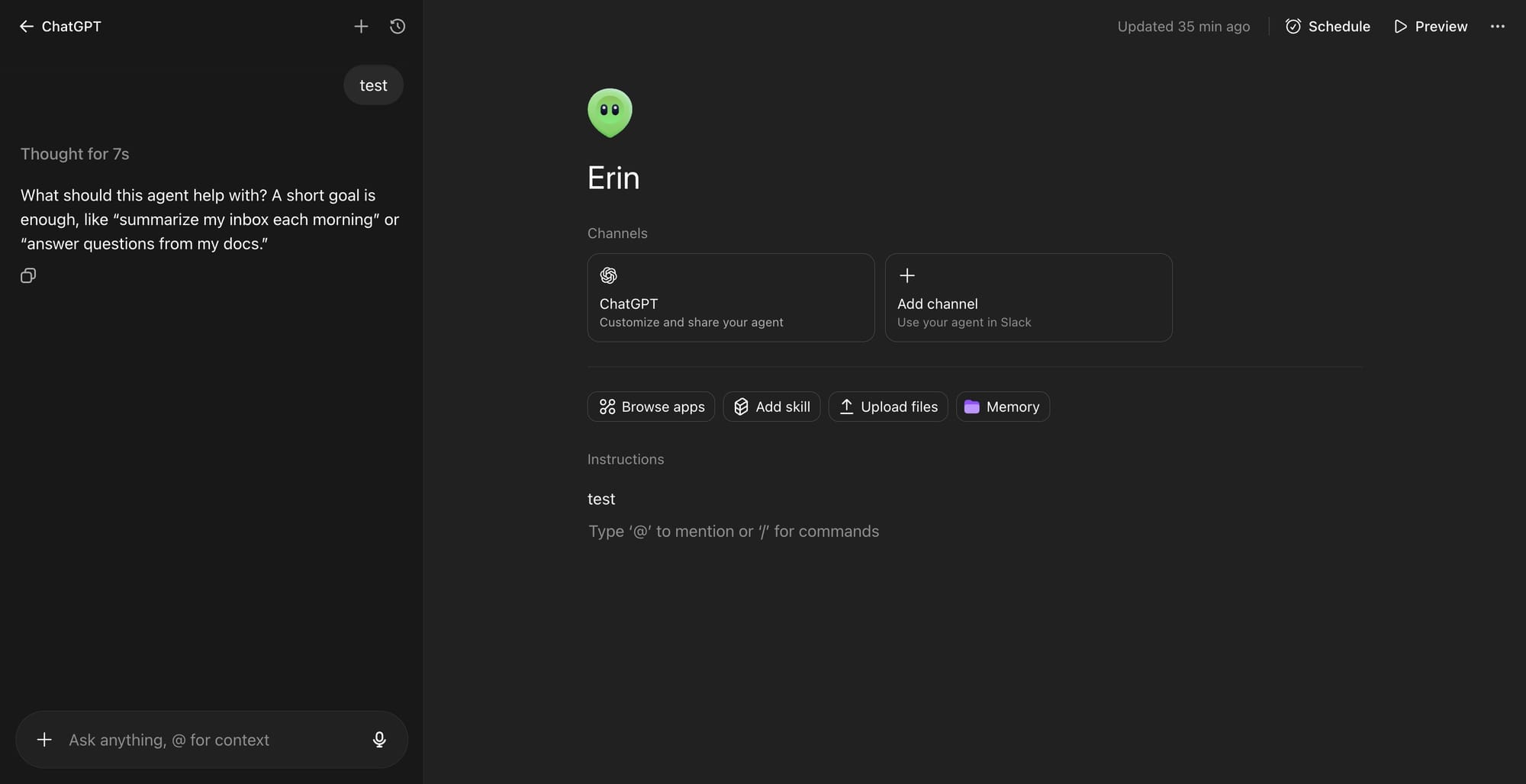The height and width of the screenshot is (784, 1526).
Task: Activate the microphone for voice input
Action: pos(379,740)
